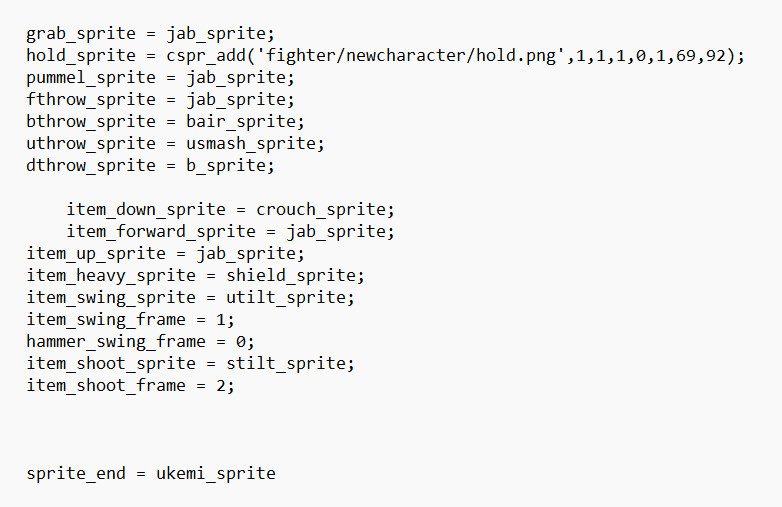Viewport: 782px width, 507px height.
Task: Place cursor on the pummel_sprite line
Action: pyautogui.click(x=161, y=78)
